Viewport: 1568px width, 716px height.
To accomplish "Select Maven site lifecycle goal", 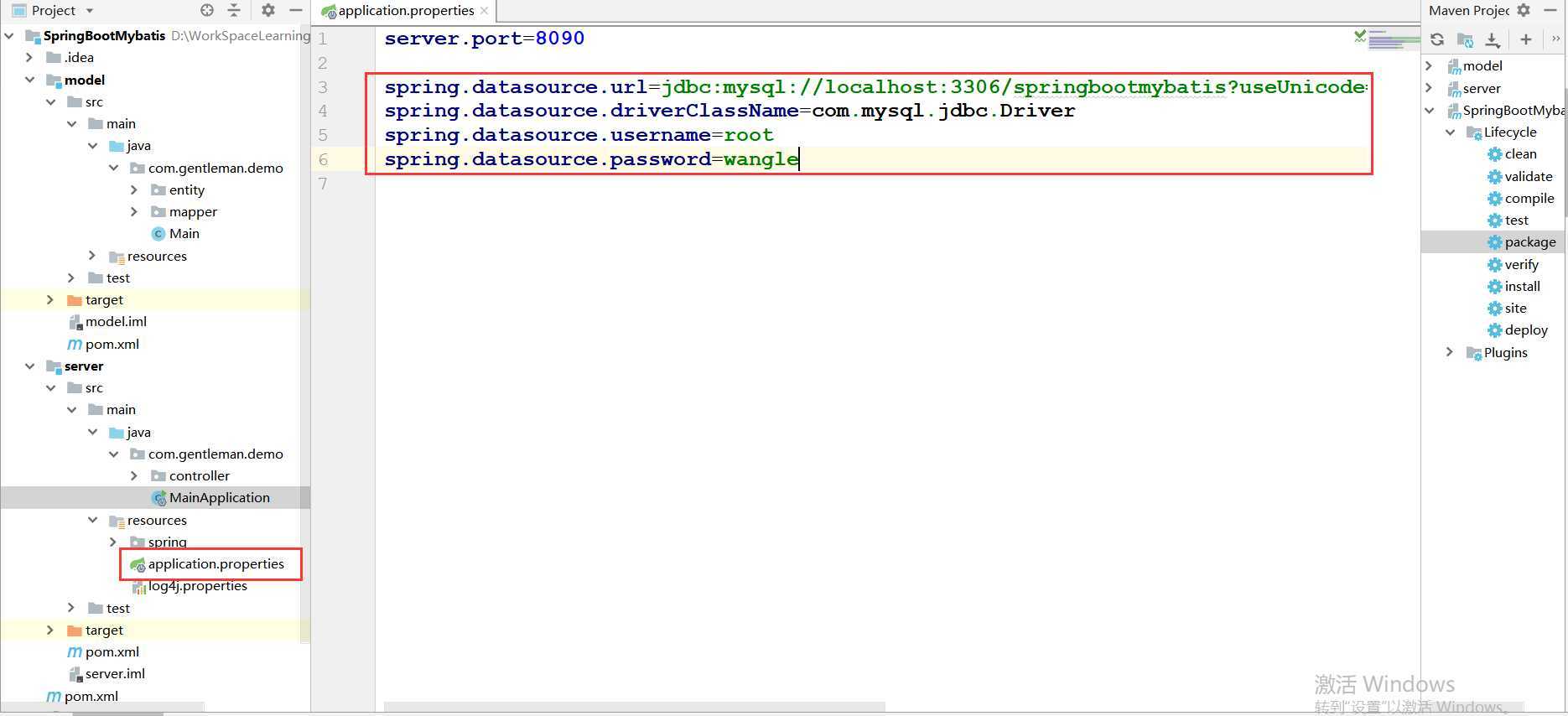I will coord(1507,308).
